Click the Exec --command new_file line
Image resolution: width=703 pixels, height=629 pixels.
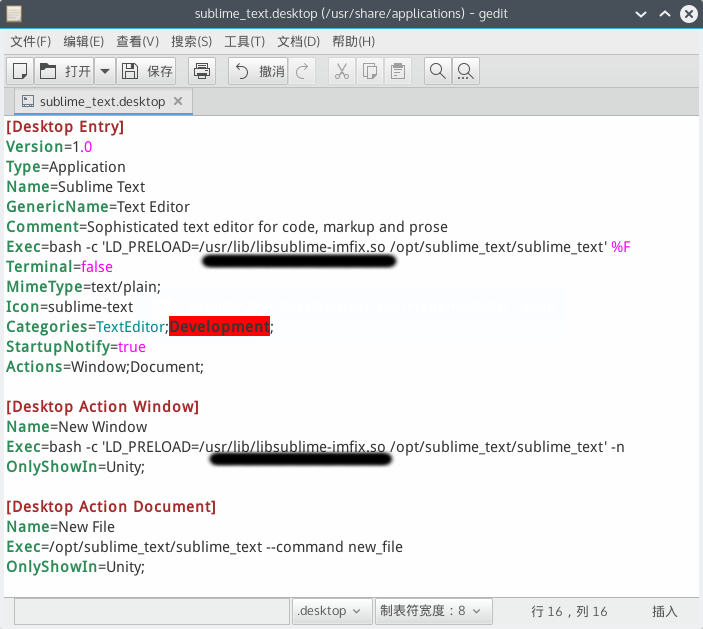click(x=204, y=547)
